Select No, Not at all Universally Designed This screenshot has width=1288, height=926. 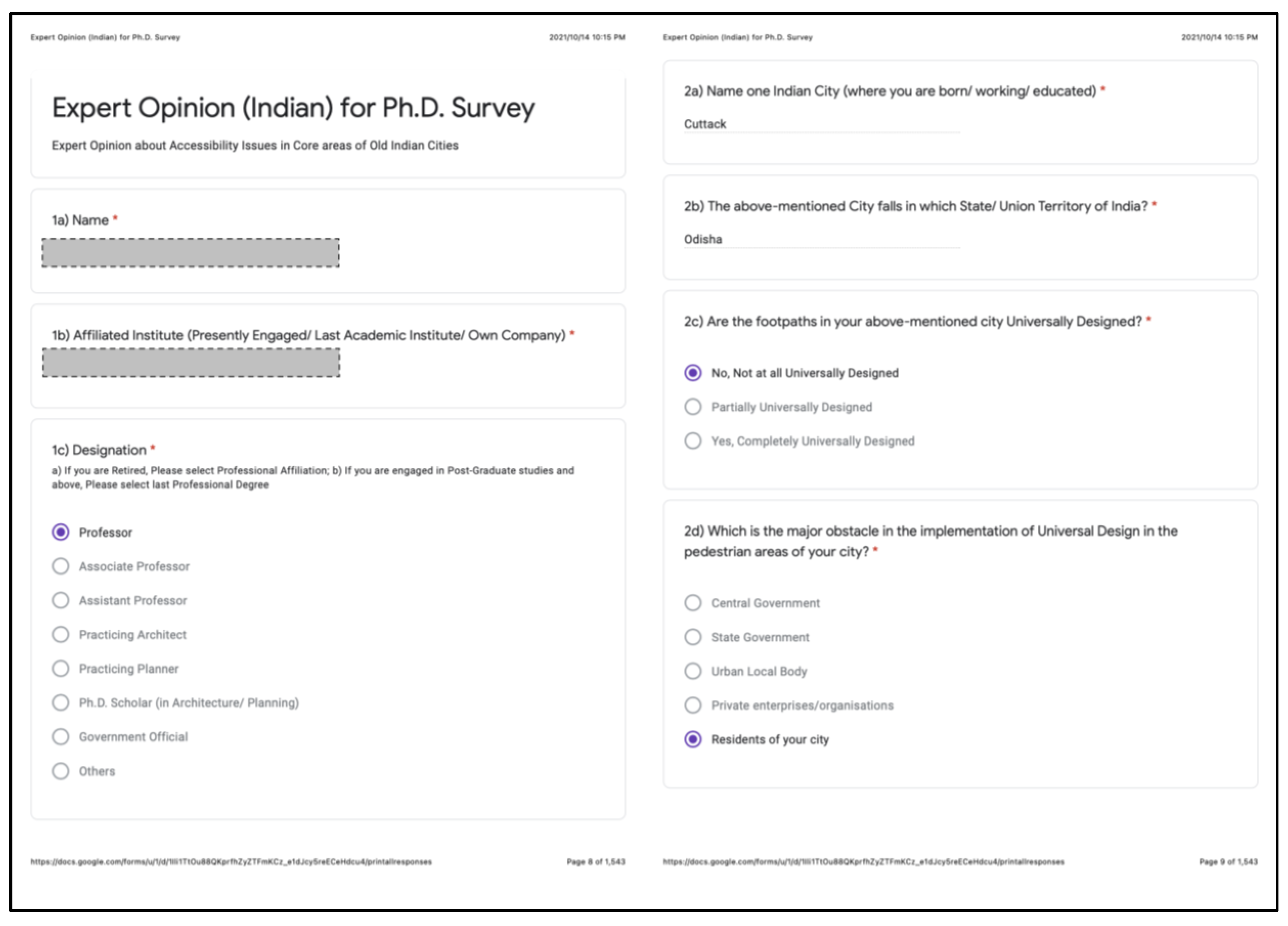click(x=693, y=373)
